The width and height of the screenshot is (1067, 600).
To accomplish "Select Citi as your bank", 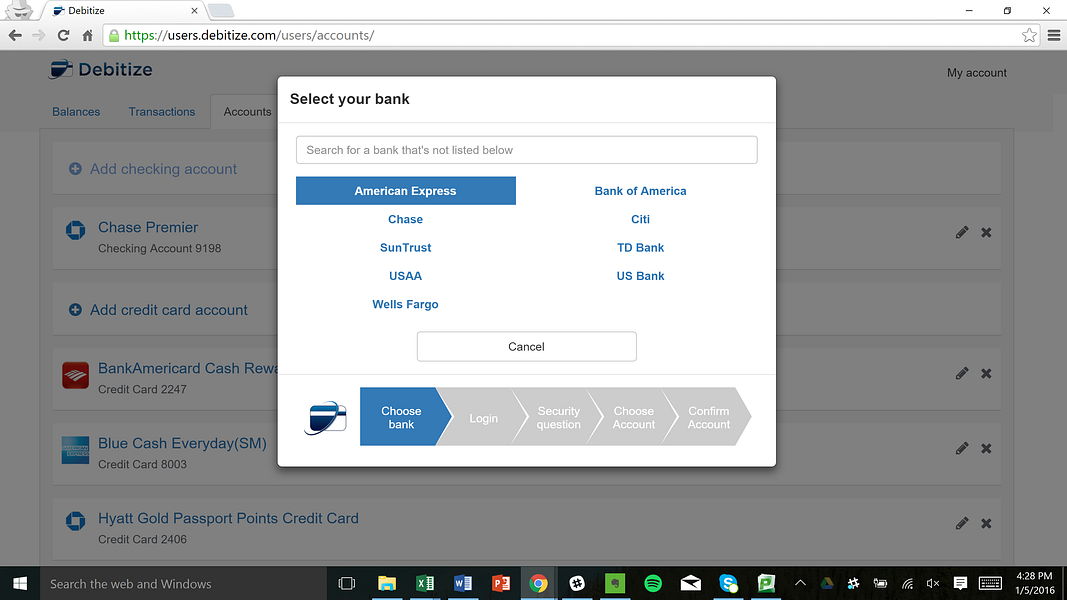I will 640,219.
